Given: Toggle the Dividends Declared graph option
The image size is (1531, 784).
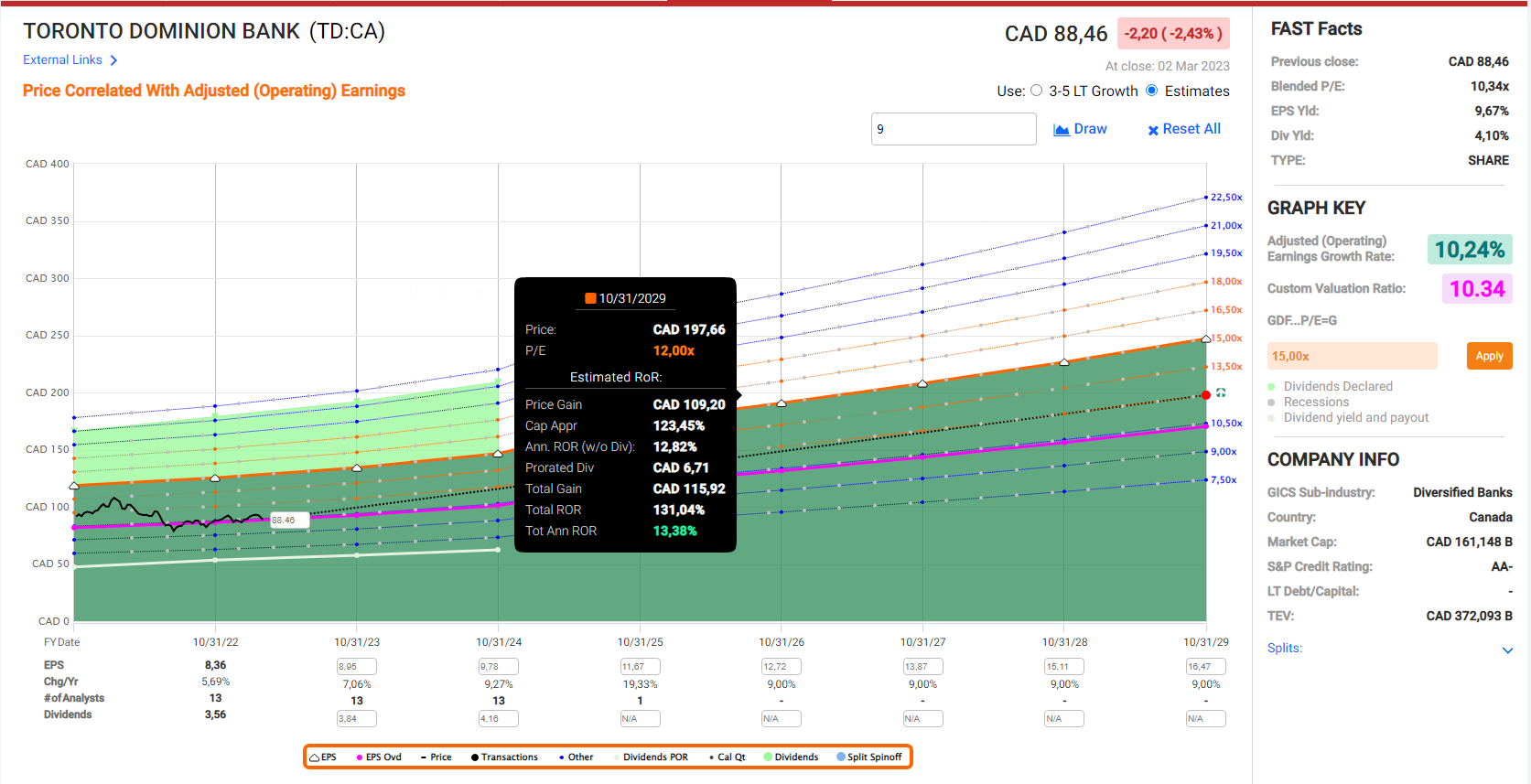Looking at the screenshot, I should click(x=1271, y=387).
